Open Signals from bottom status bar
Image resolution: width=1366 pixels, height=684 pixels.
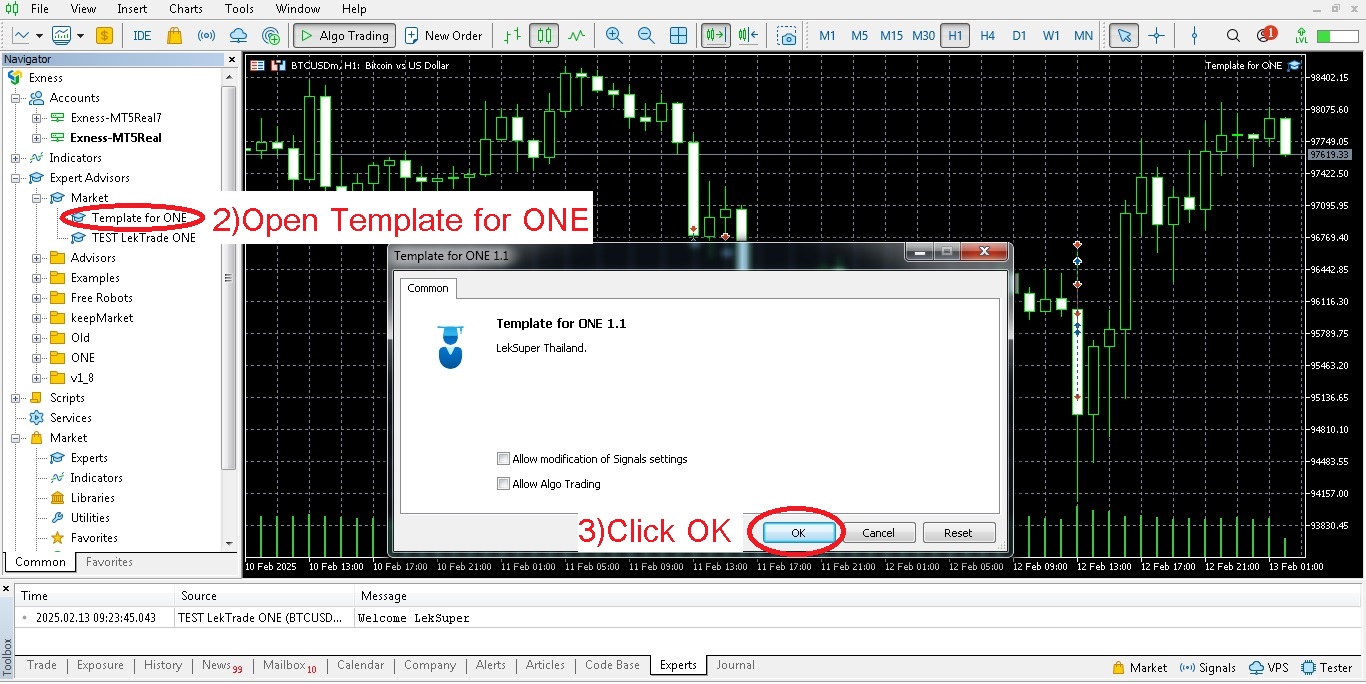pyautogui.click(x=1208, y=667)
